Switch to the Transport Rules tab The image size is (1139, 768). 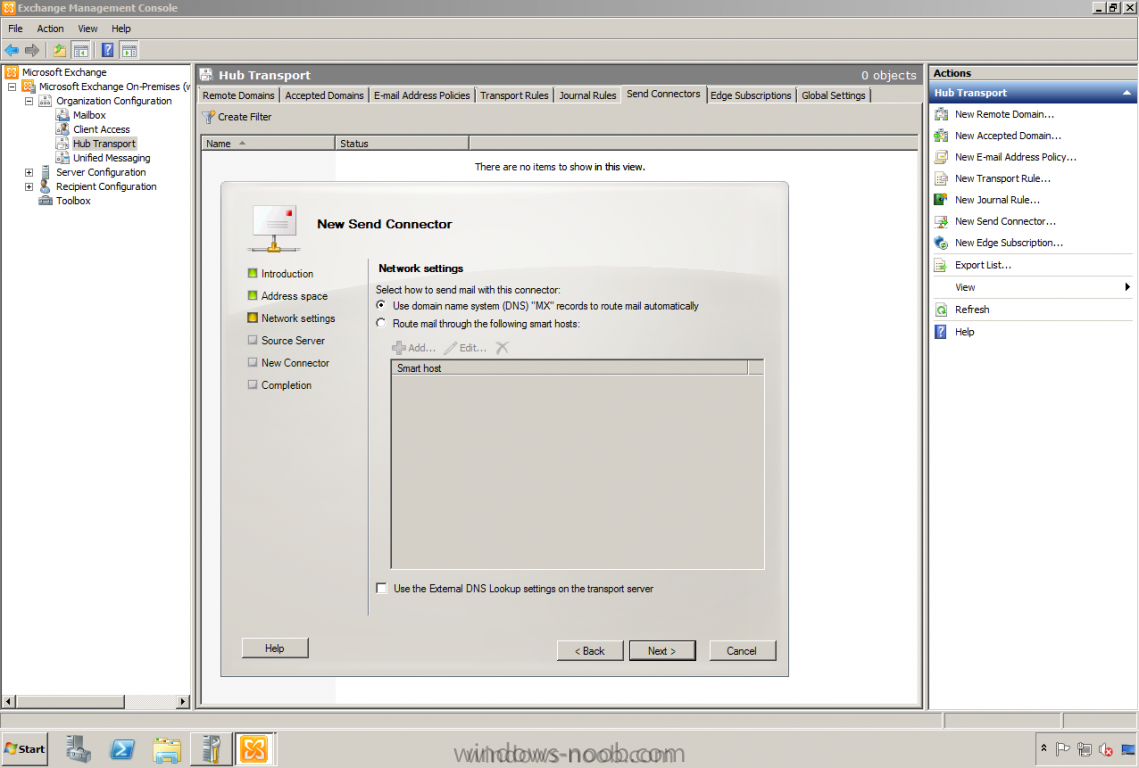[514, 95]
